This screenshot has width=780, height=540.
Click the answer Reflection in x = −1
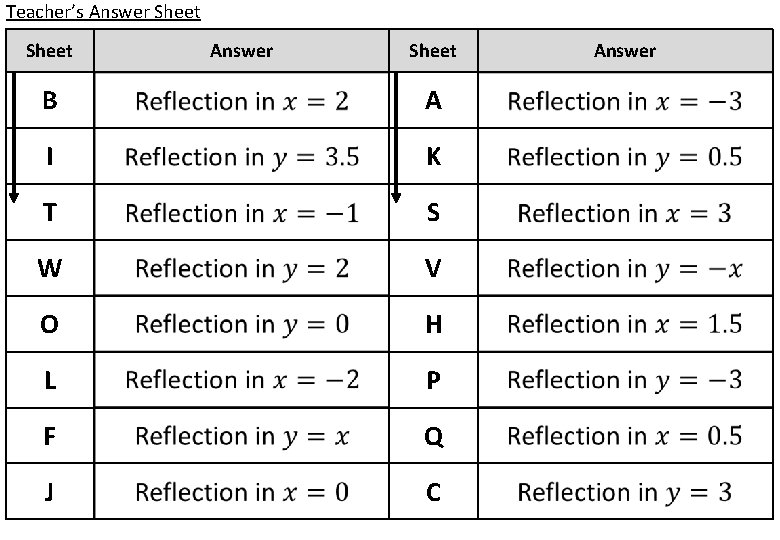(x=241, y=213)
